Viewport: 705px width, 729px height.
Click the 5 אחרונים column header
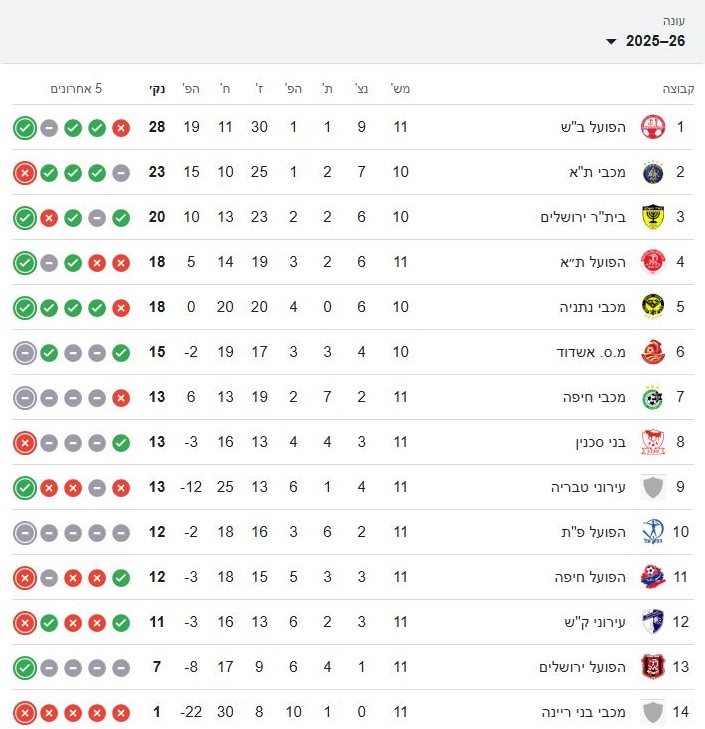[77, 89]
